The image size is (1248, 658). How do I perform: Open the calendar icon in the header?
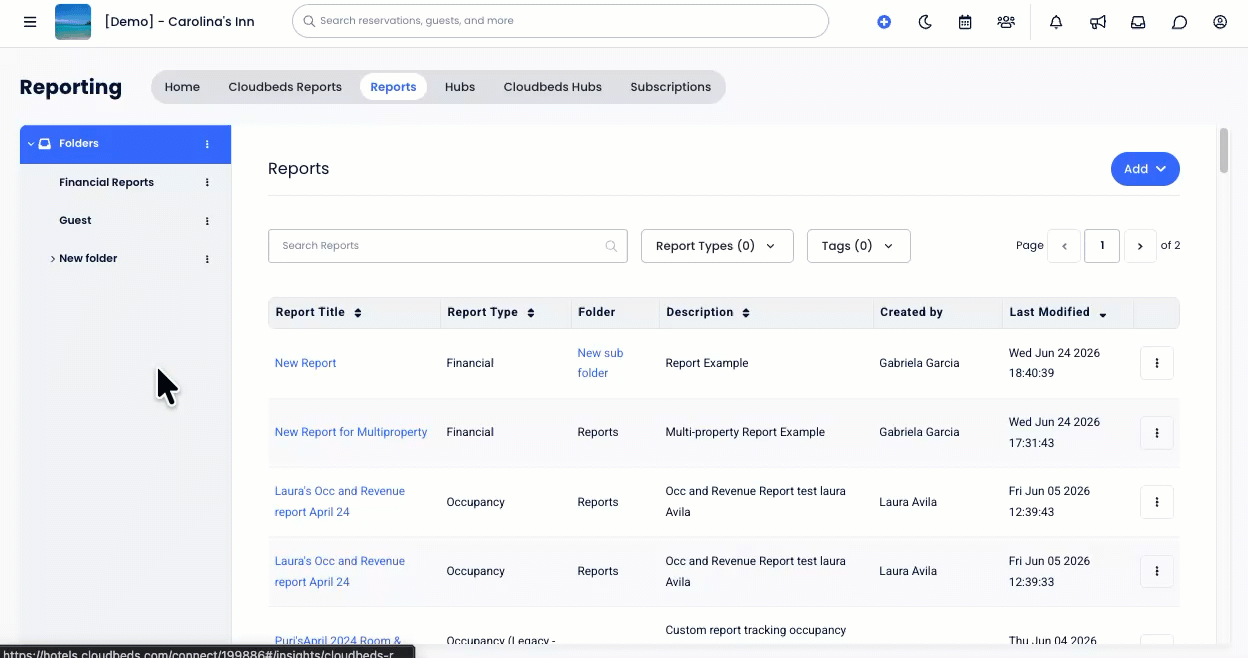pyautogui.click(x=965, y=22)
